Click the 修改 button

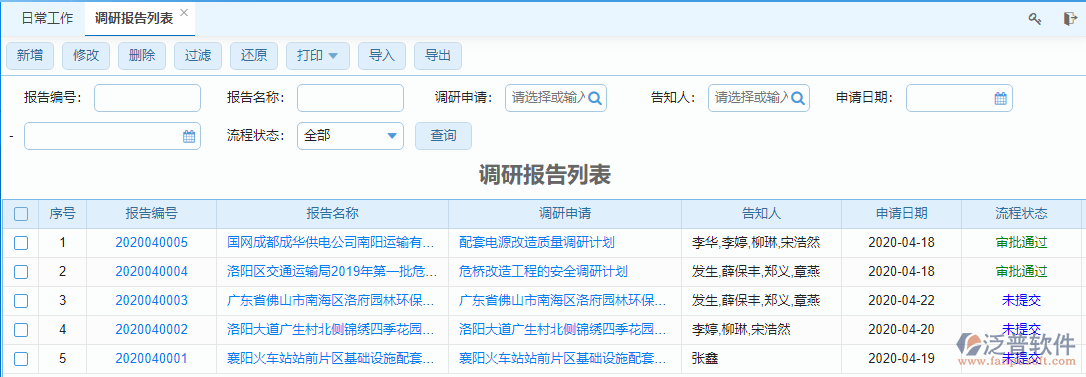[86, 56]
